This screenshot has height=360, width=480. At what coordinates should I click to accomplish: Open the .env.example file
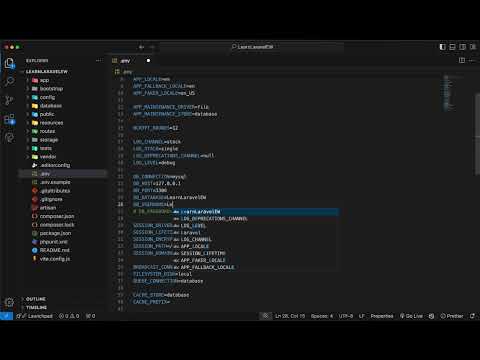(55, 182)
